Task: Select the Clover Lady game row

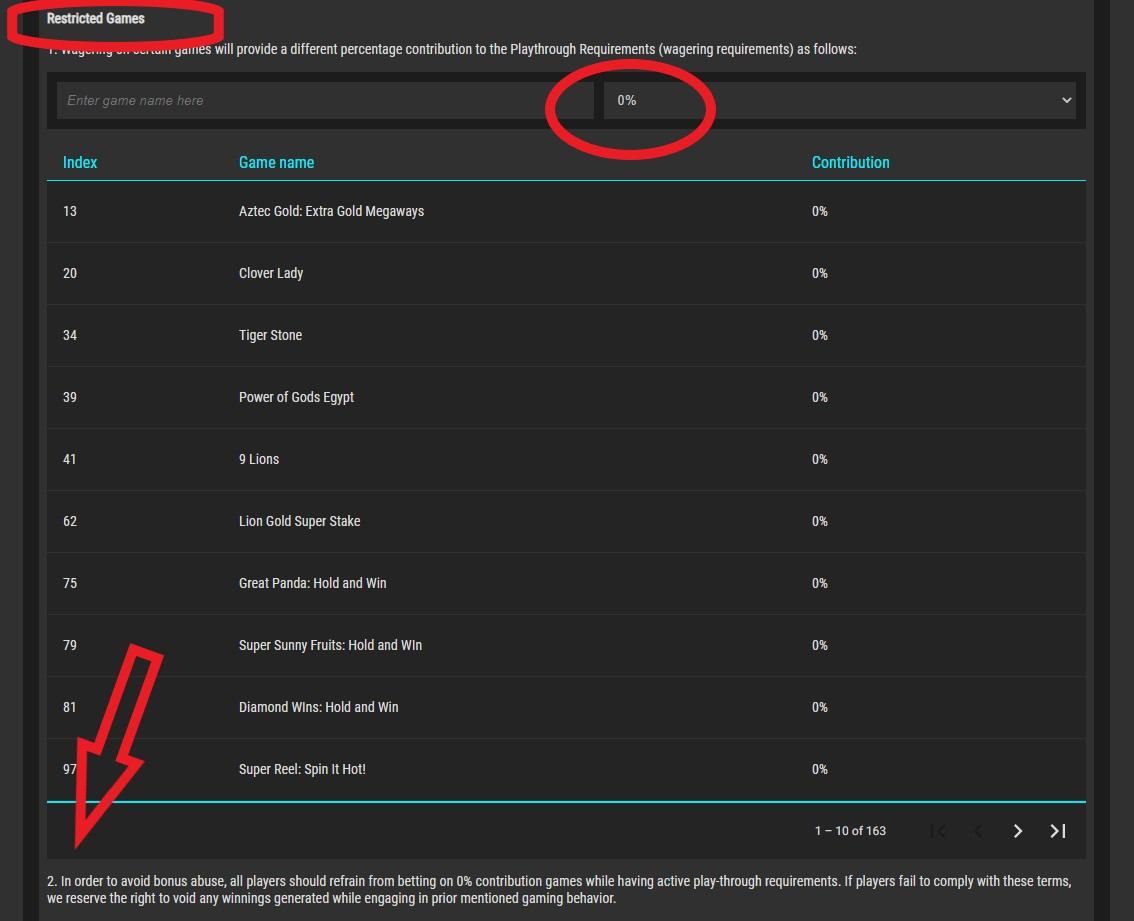Action: click(271, 273)
